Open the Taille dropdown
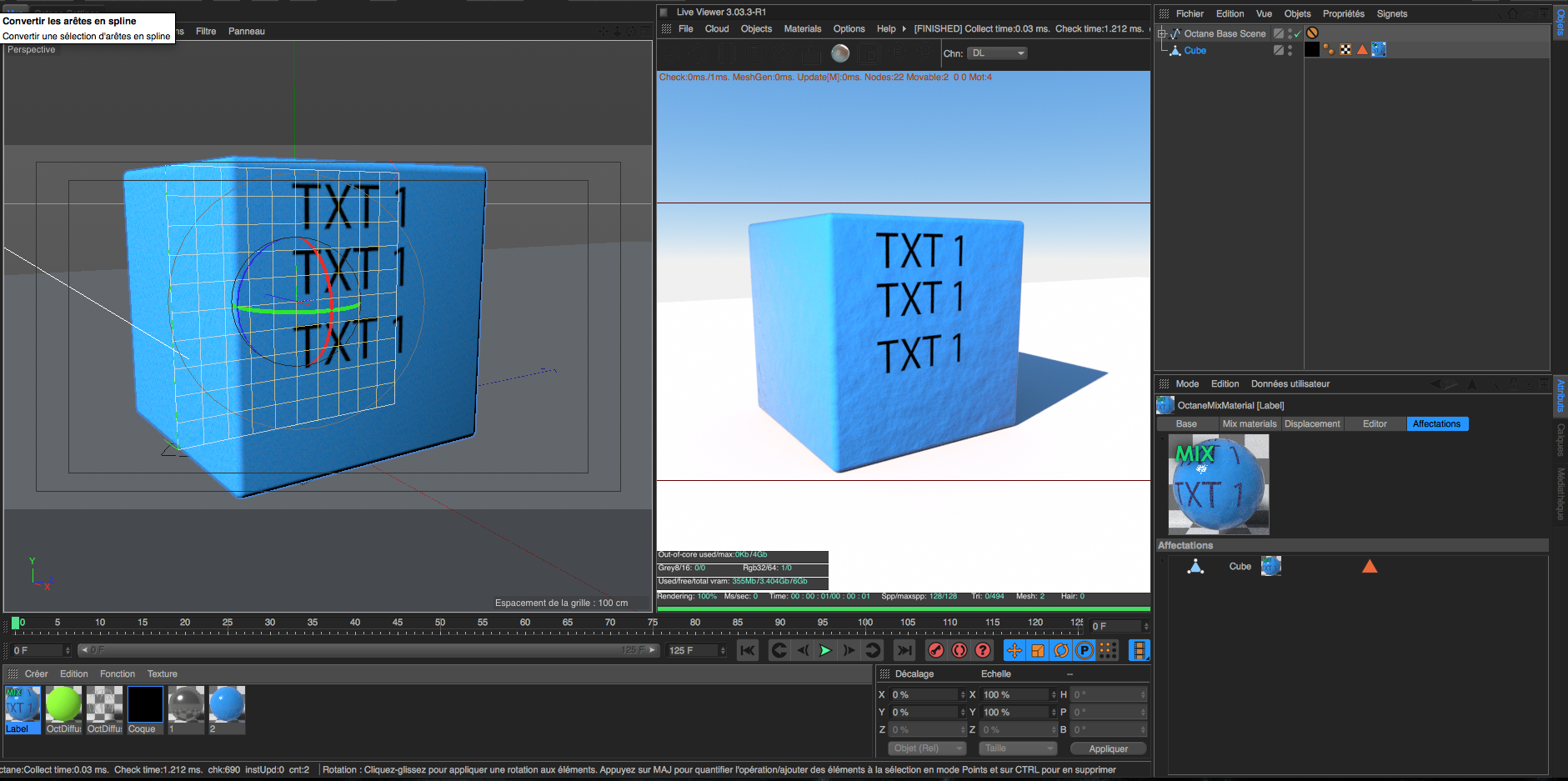The width and height of the screenshot is (1568, 781). tap(1018, 748)
